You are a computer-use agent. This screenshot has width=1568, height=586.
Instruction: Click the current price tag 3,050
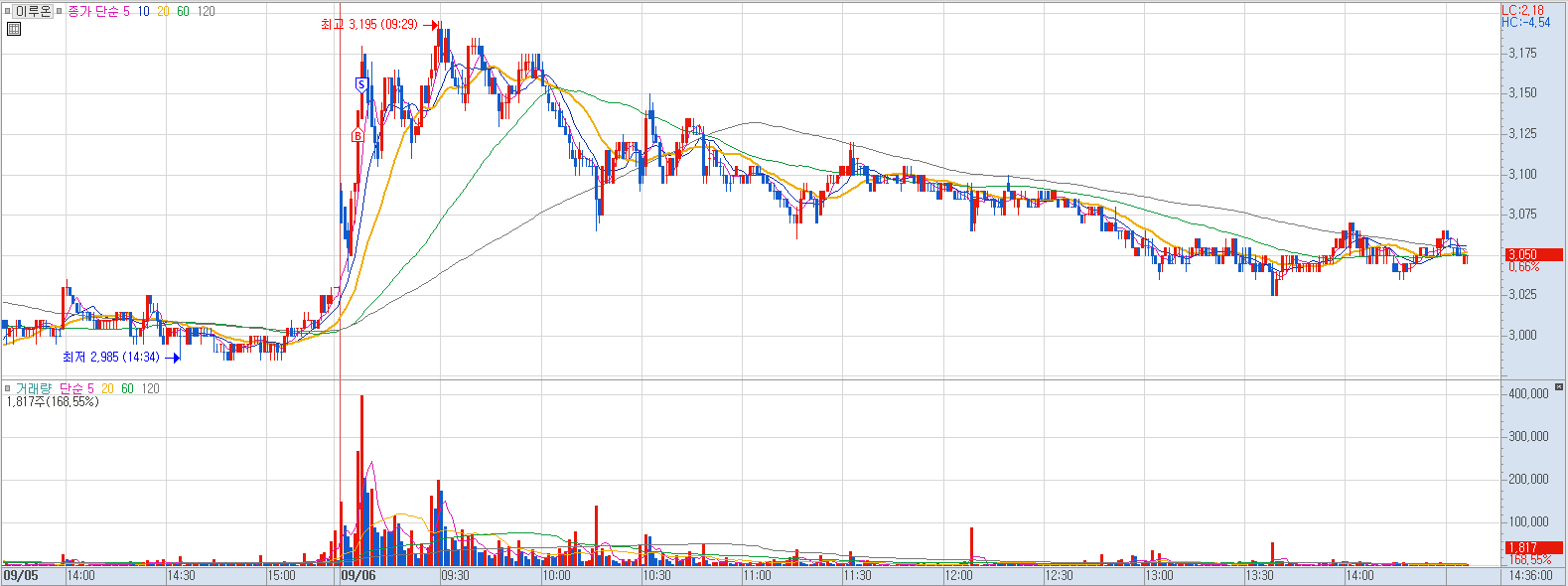coord(1534,254)
